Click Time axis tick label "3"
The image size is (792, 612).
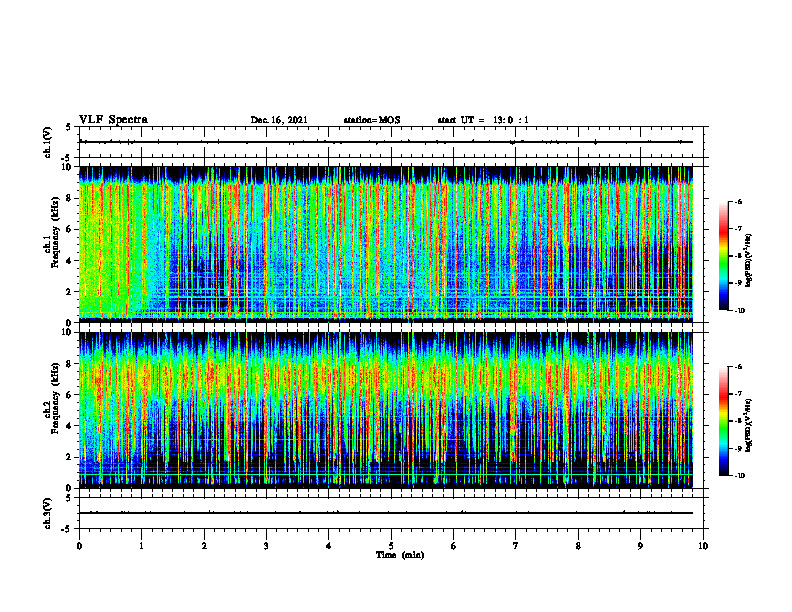coord(266,546)
